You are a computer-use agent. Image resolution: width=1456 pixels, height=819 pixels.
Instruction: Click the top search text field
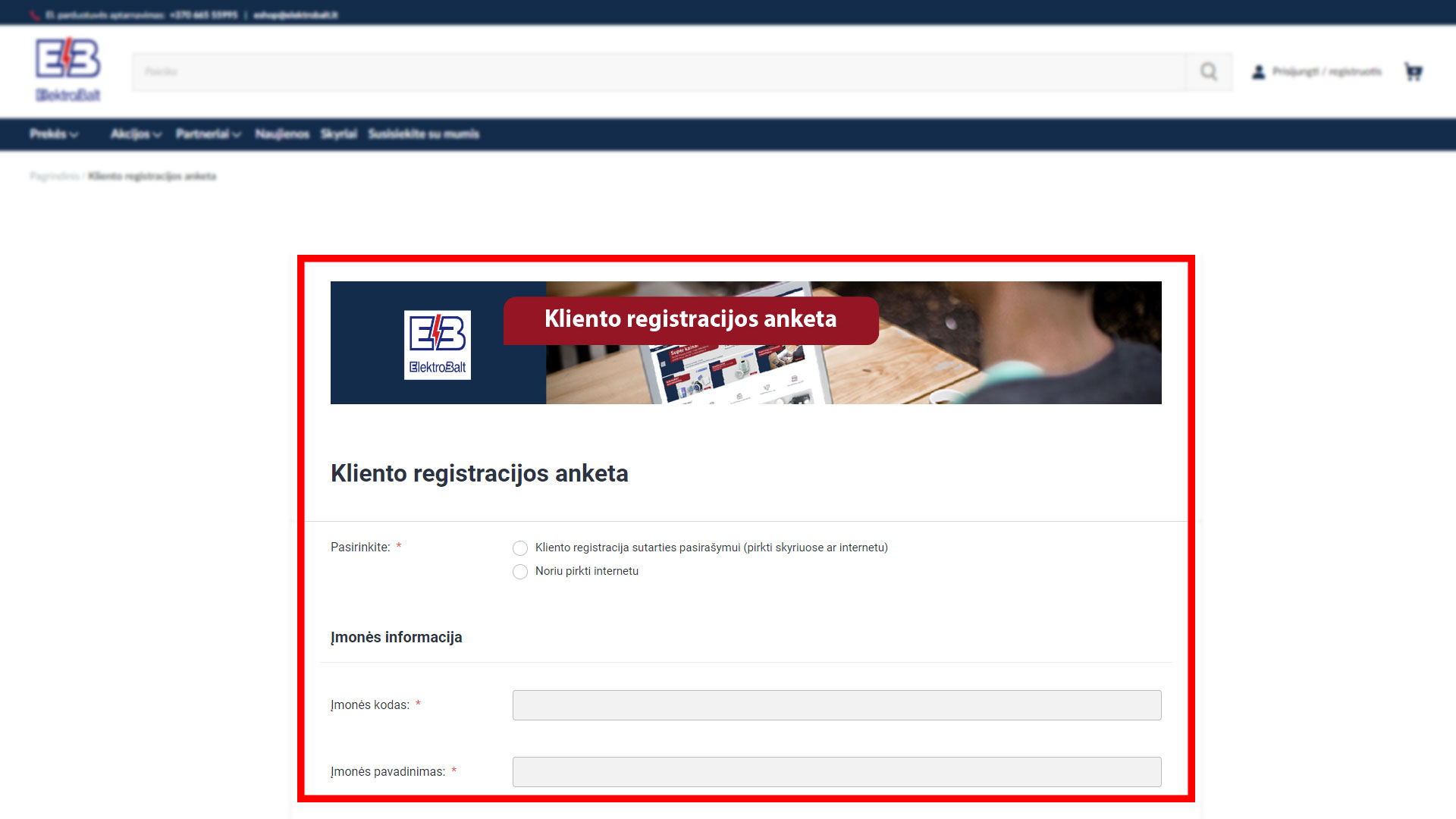[658, 72]
